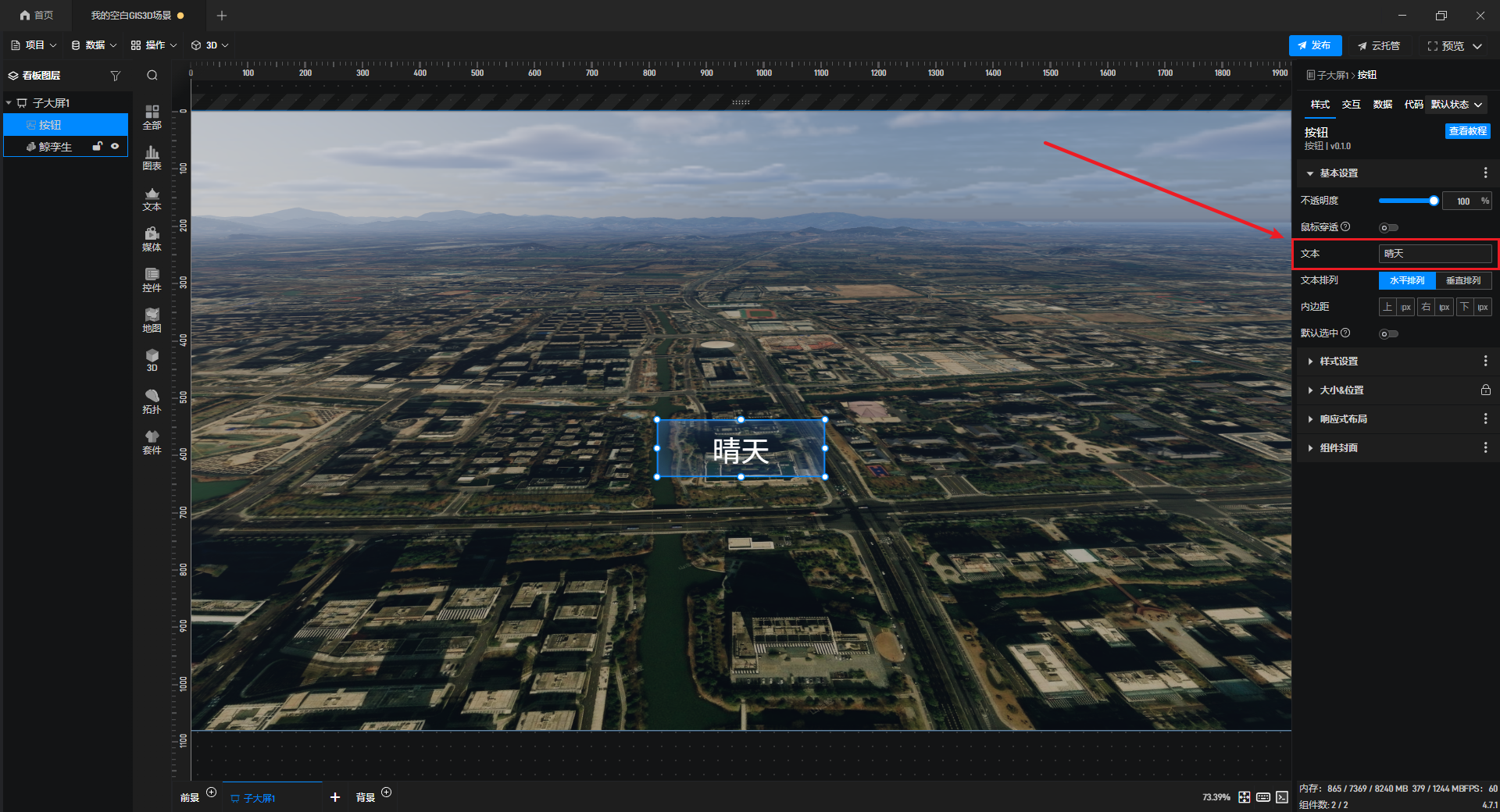Select 水平排列 text arrangement
Screen dimensions: 1500x812
(x=1407, y=280)
